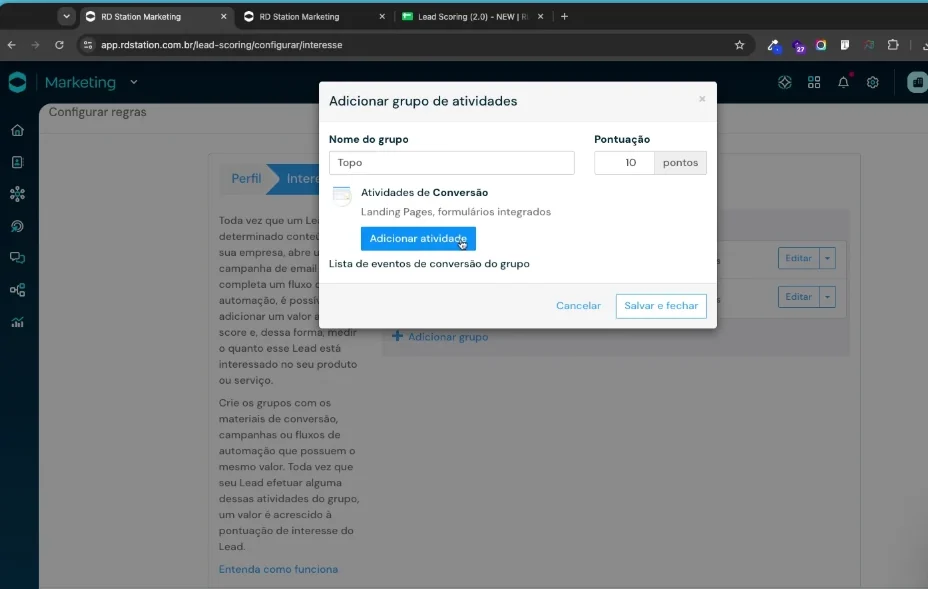This screenshot has height=589, width=928.
Task: Click the diamond badge icon in header
Action: point(785,82)
